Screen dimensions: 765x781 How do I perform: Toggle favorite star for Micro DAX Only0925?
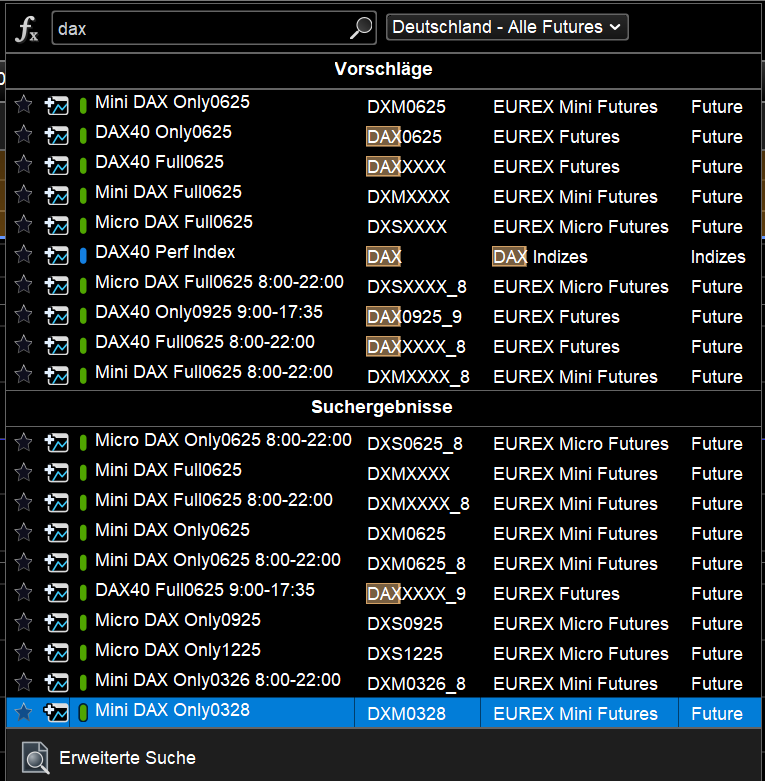[23, 622]
